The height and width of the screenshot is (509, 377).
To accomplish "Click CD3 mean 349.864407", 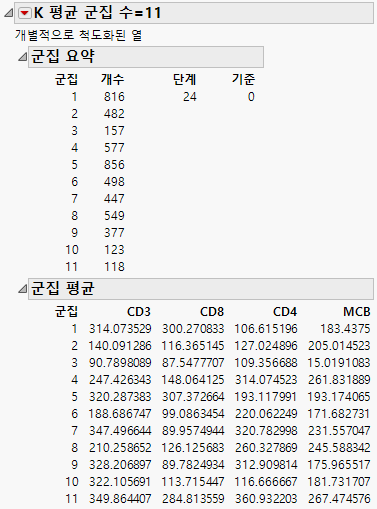I will click(x=120, y=499).
